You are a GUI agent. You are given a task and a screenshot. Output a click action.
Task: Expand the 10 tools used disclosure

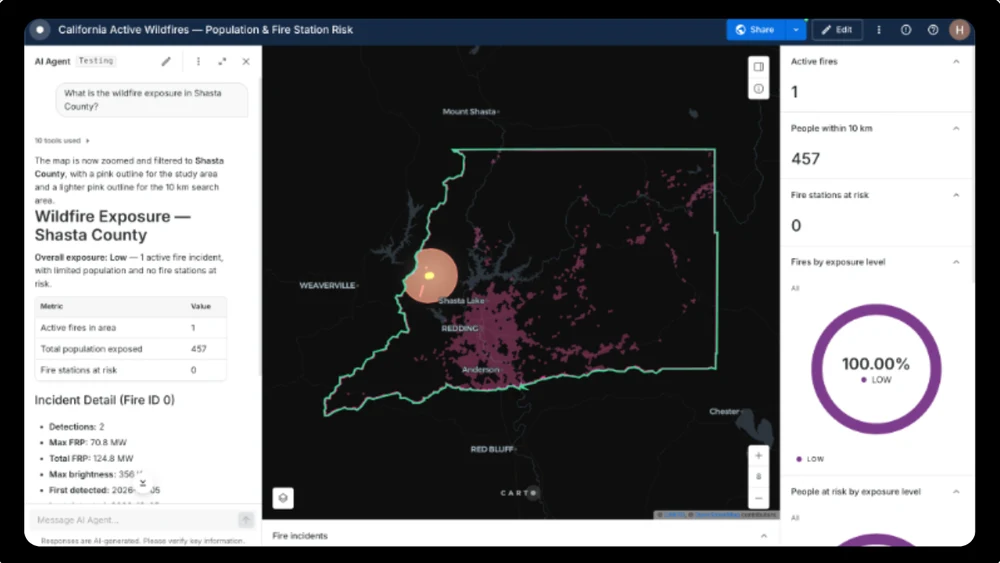click(62, 140)
